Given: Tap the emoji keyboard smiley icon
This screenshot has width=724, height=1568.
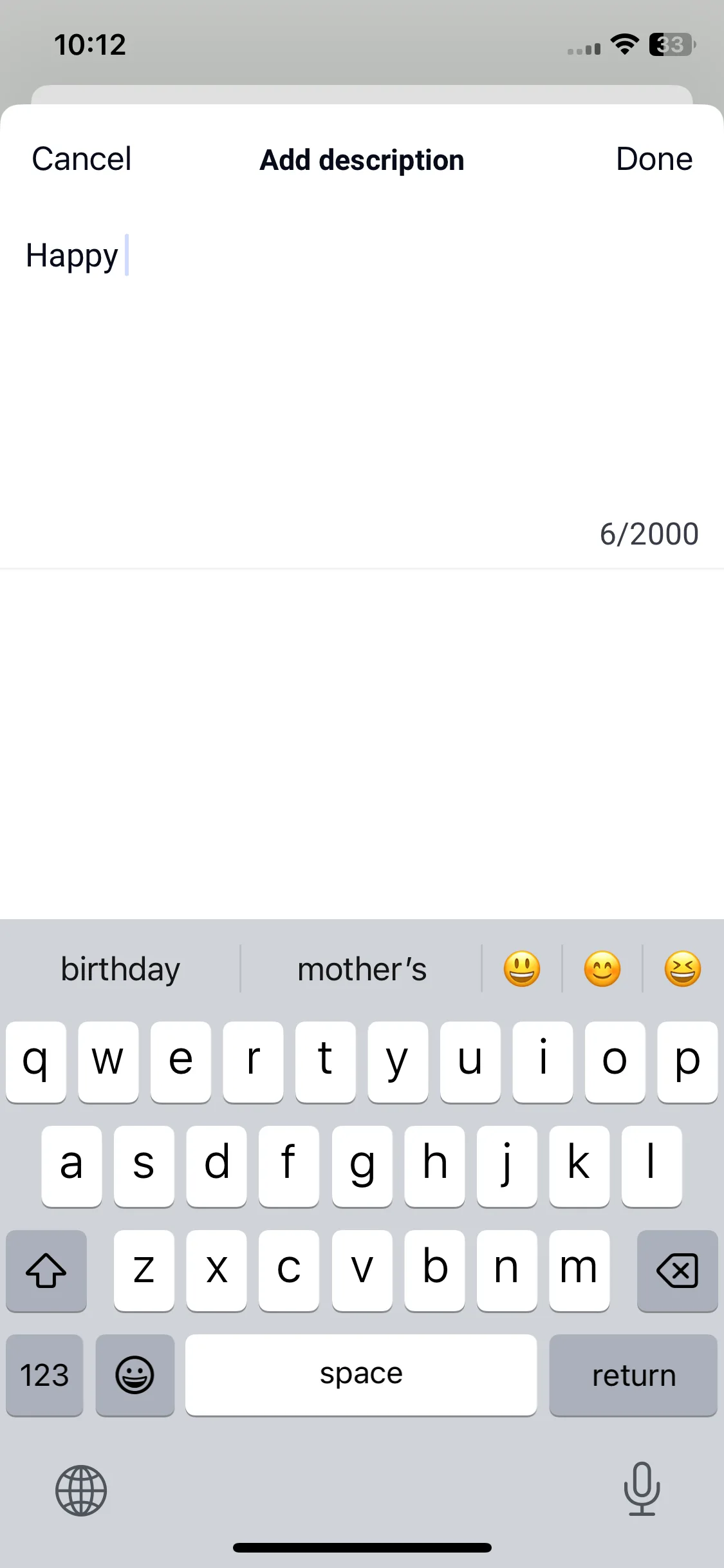Looking at the screenshot, I should point(135,1375).
